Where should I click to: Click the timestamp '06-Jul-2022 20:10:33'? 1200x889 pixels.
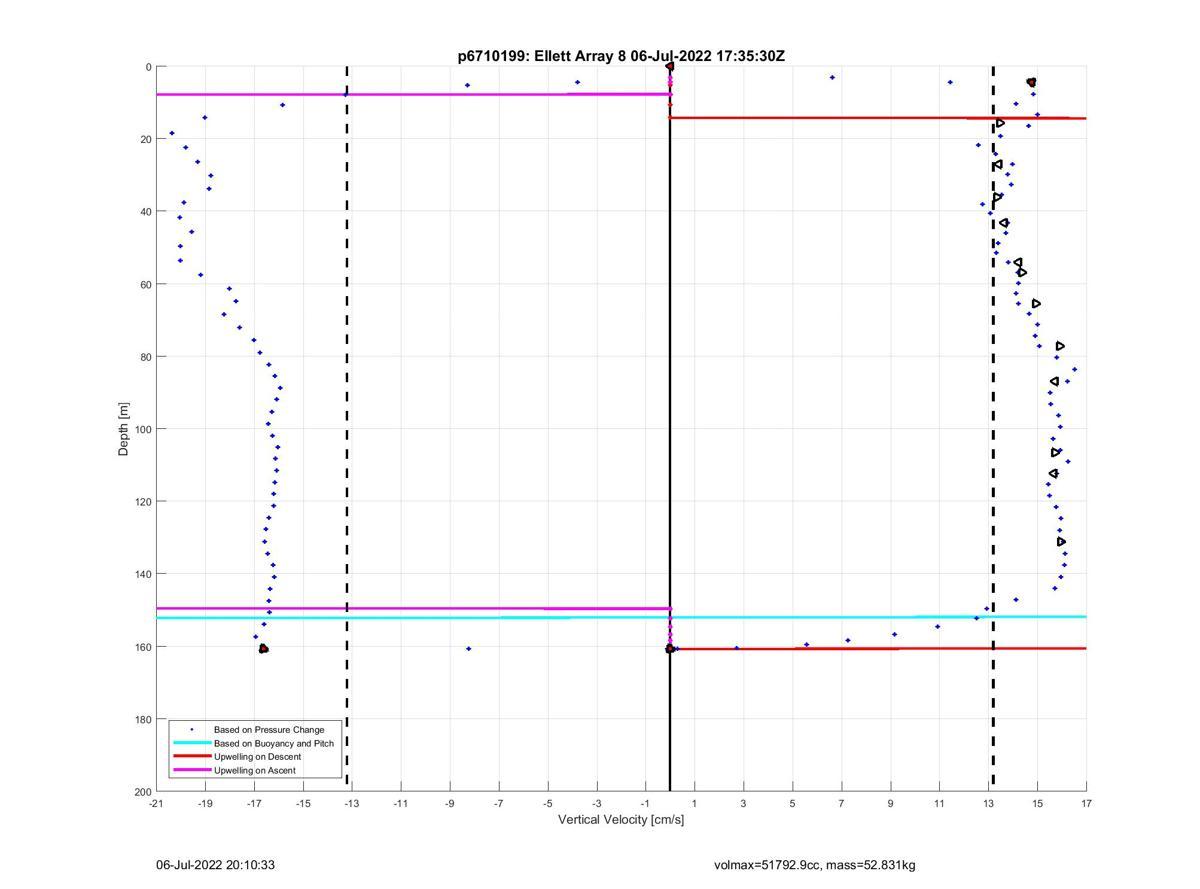[215, 865]
